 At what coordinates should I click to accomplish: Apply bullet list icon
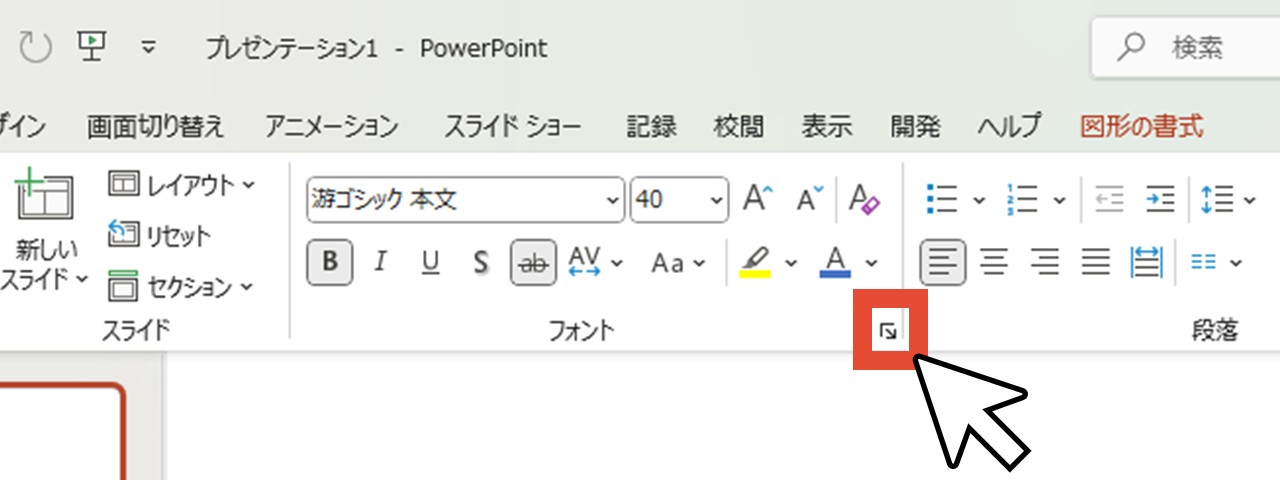[x=942, y=199]
